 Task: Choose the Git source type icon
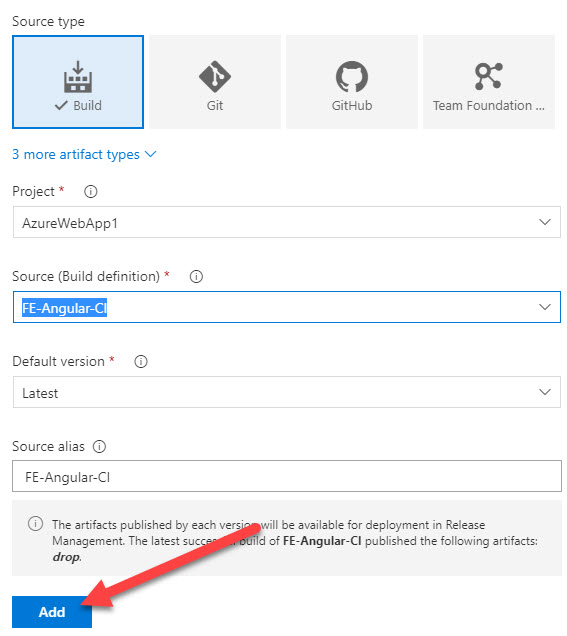coord(215,76)
